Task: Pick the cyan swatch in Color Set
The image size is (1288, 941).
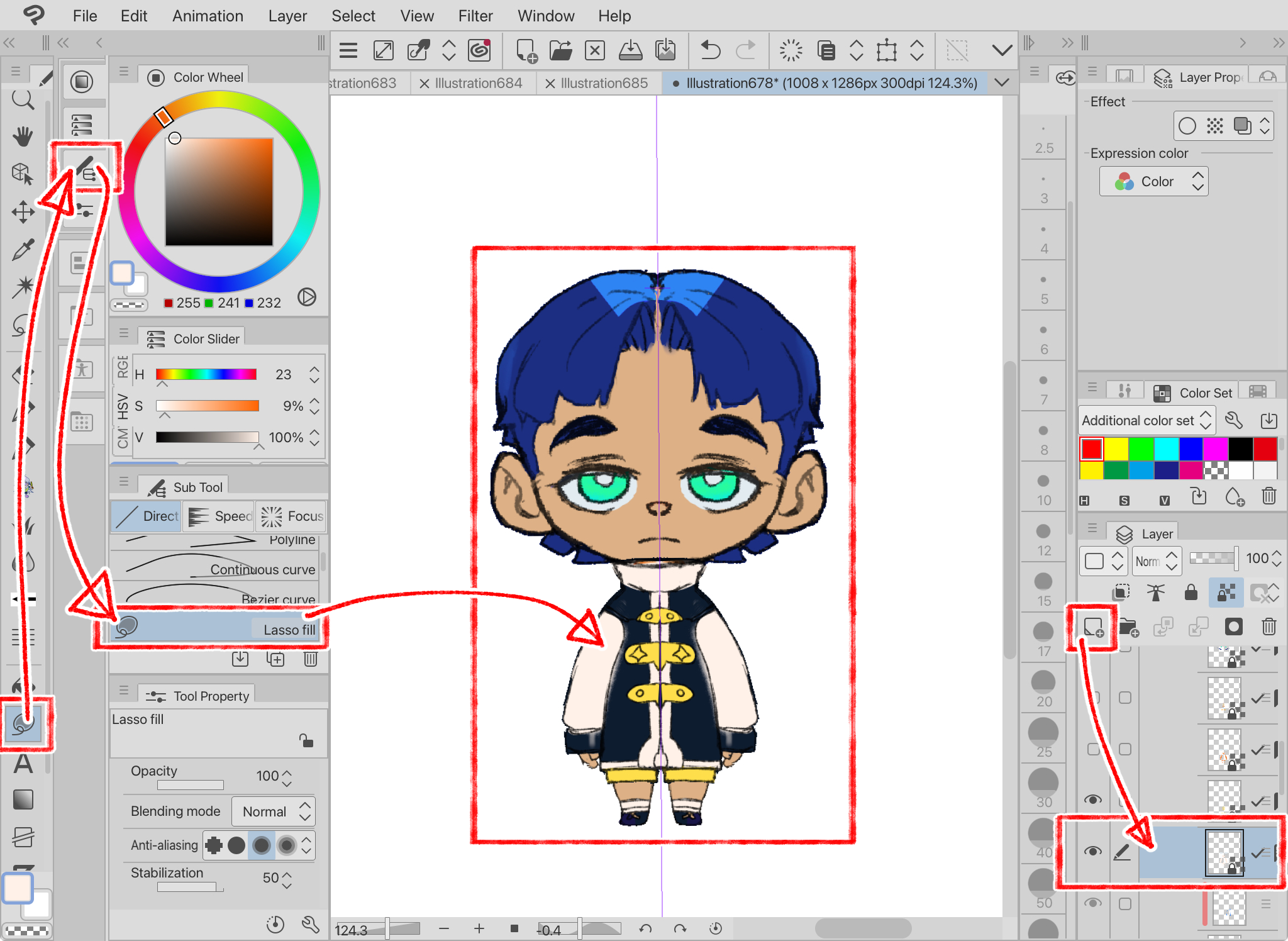Action: pyautogui.click(x=1165, y=449)
